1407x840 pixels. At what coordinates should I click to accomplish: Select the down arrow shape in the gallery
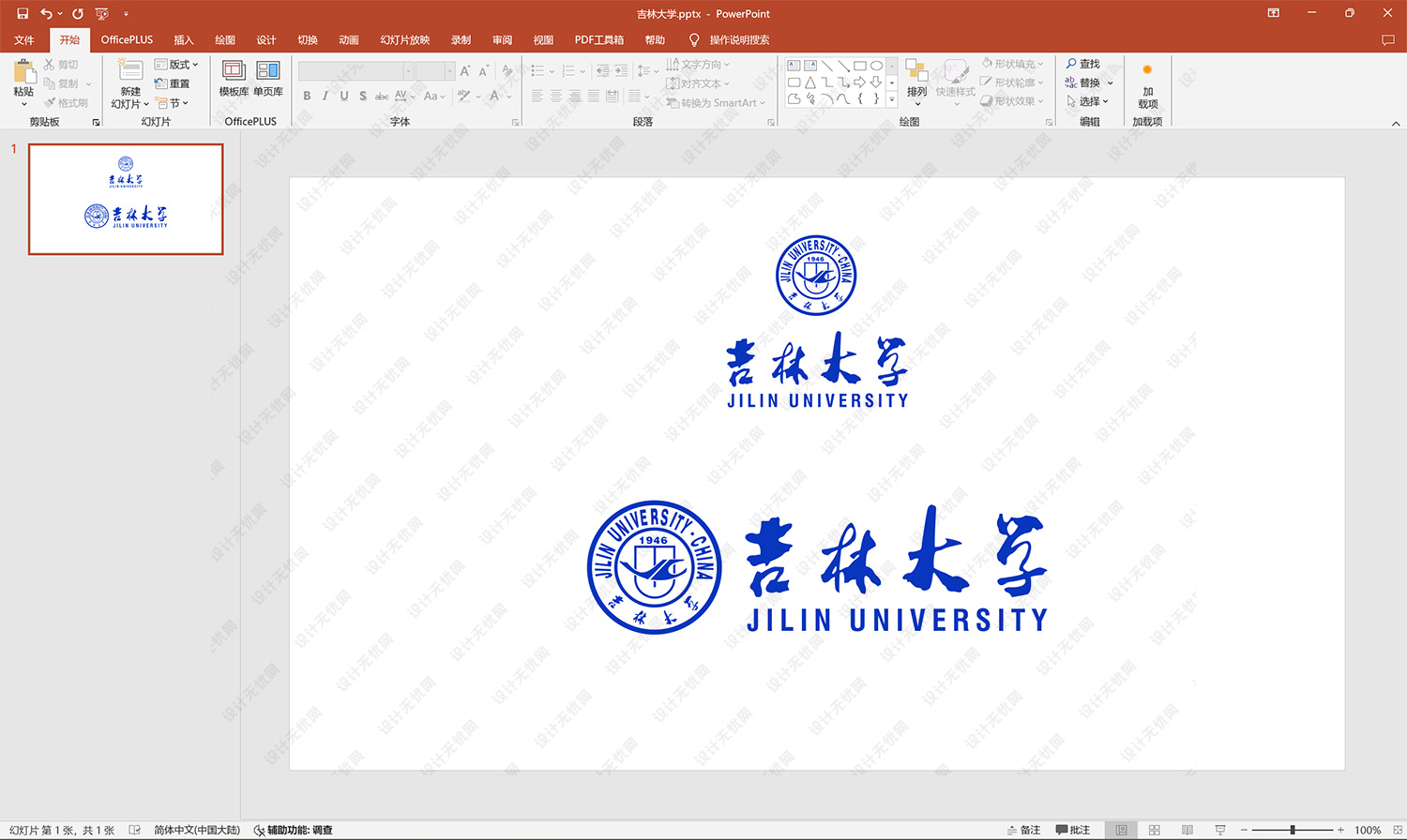click(876, 82)
